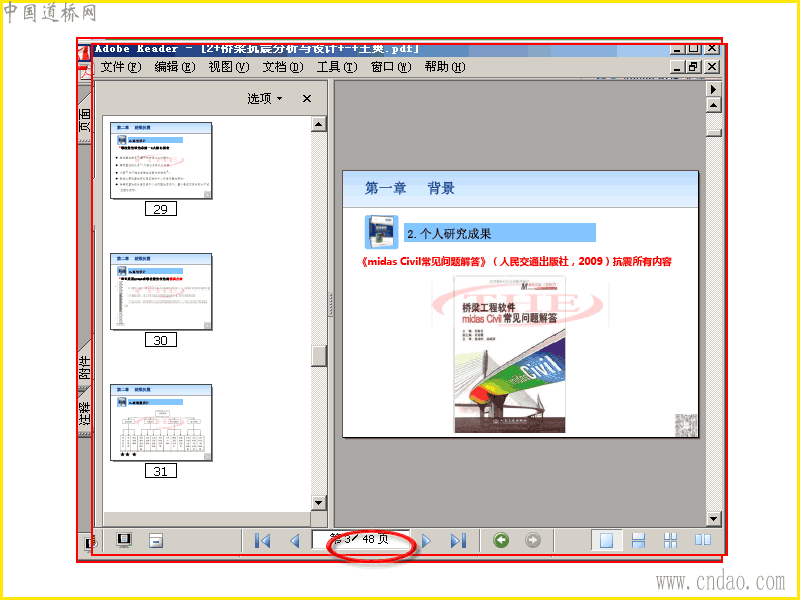
Task: Click the red midas Civil常见问题解答 text line
Action: 516,262
